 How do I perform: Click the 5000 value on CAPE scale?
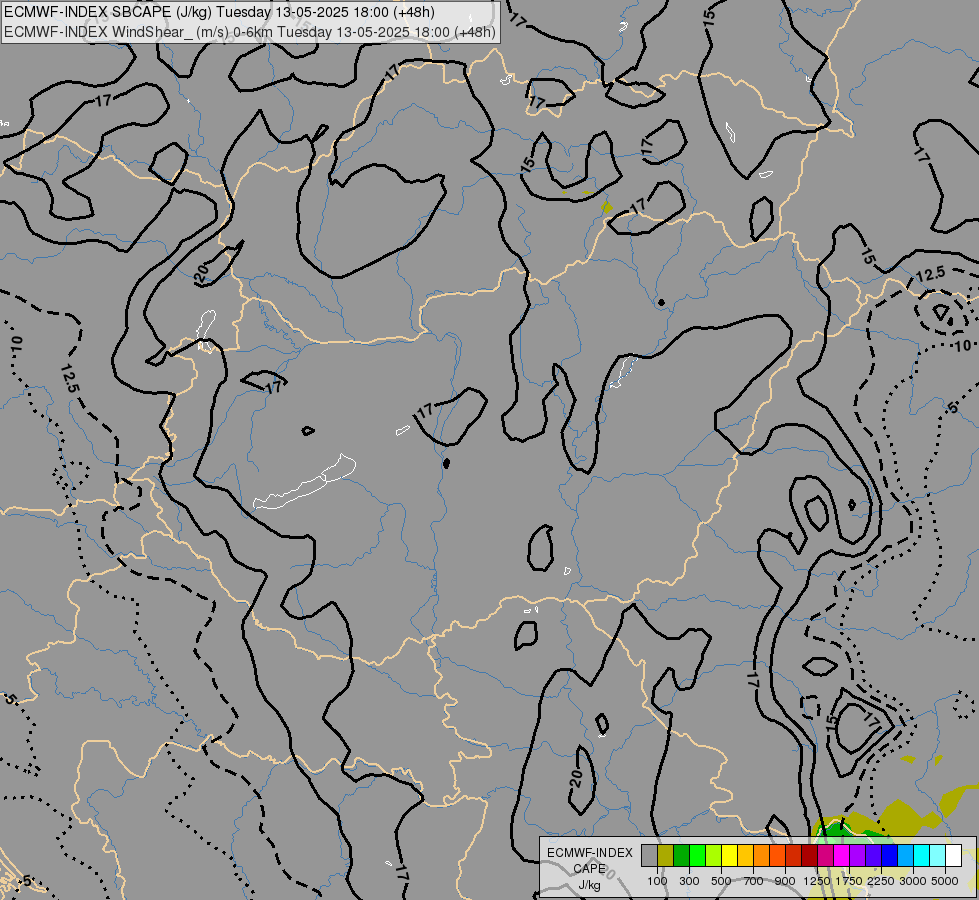(x=945, y=881)
